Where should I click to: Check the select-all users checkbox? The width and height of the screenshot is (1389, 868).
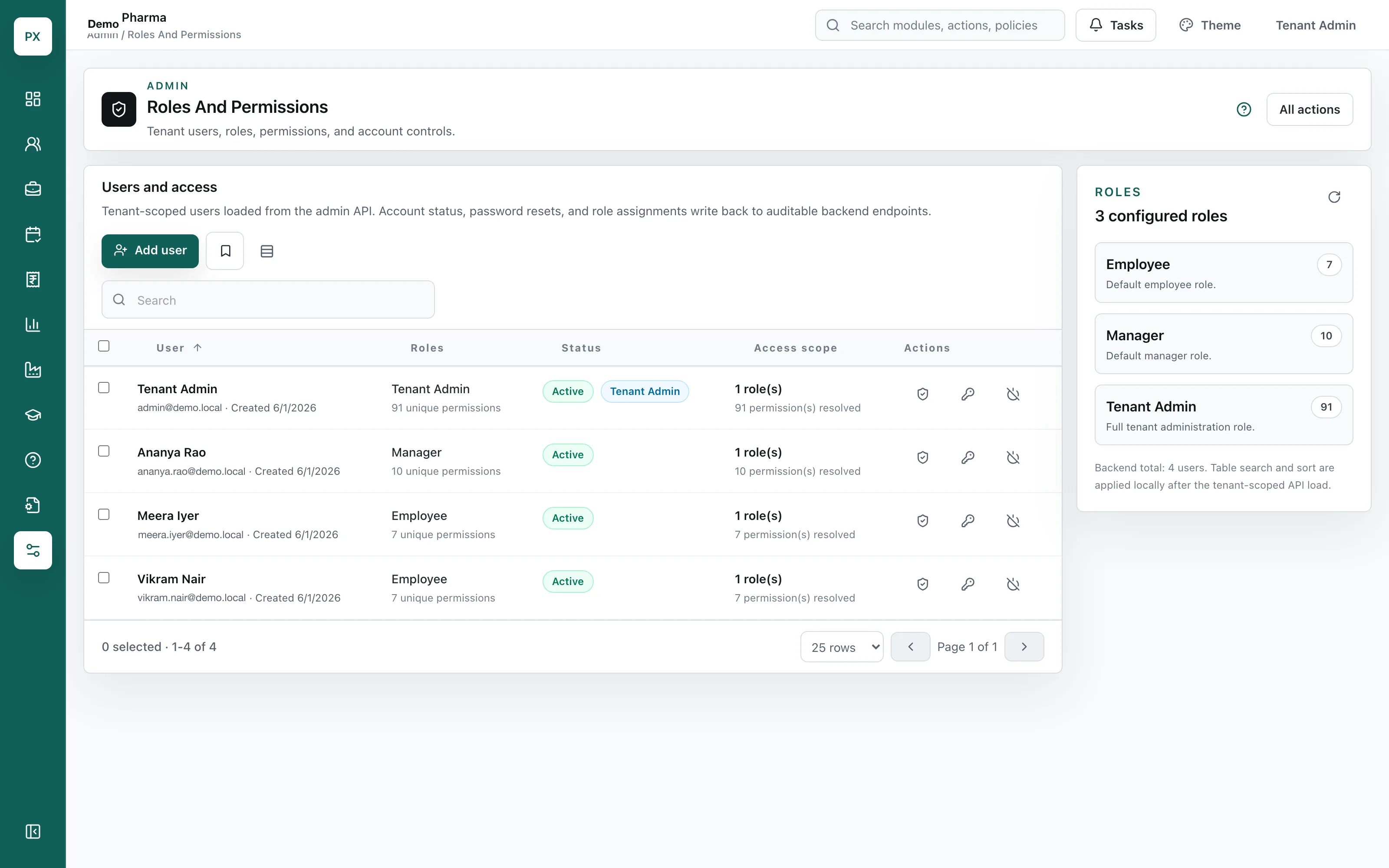click(104, 346)
